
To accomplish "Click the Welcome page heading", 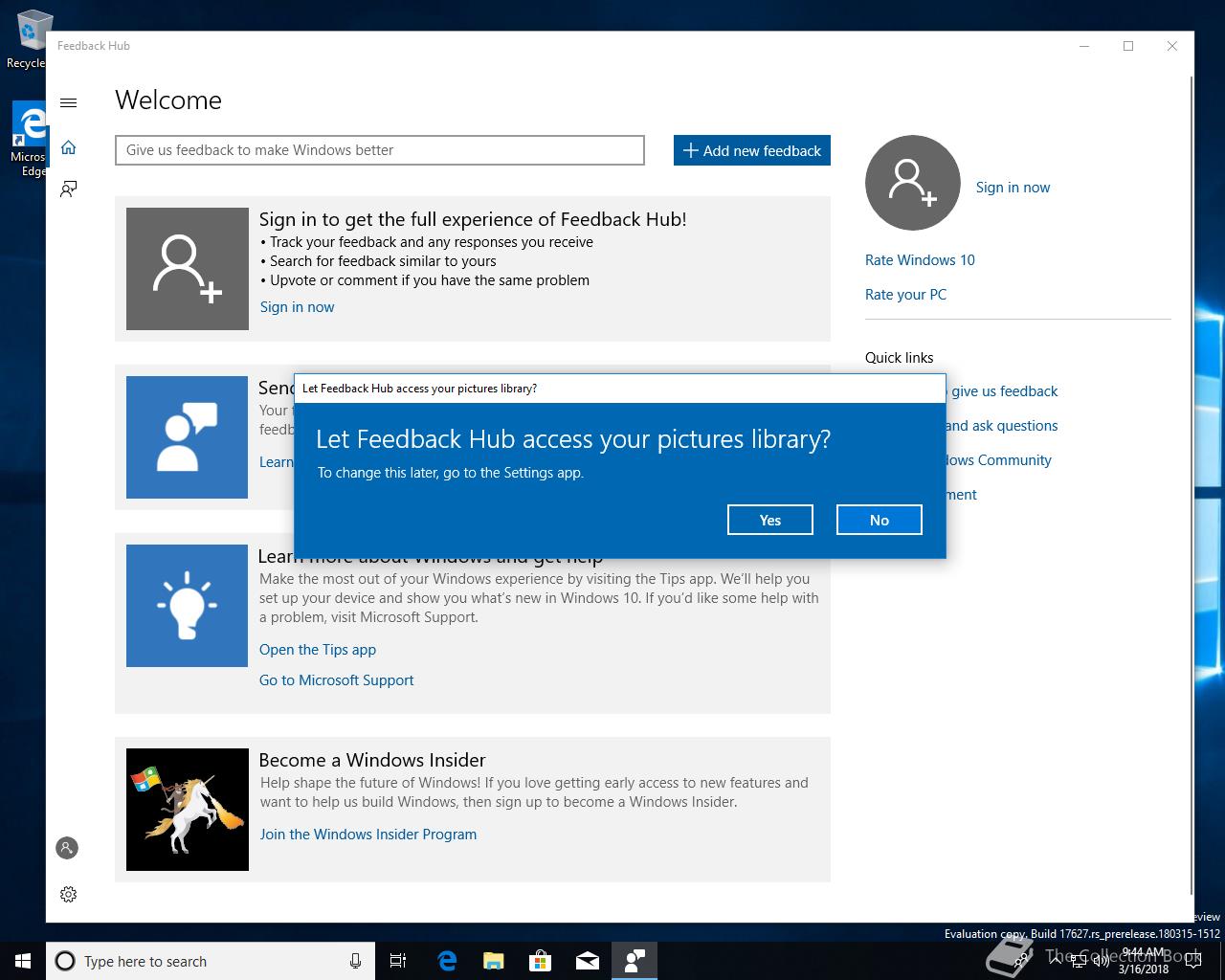I will click(168, 100).
